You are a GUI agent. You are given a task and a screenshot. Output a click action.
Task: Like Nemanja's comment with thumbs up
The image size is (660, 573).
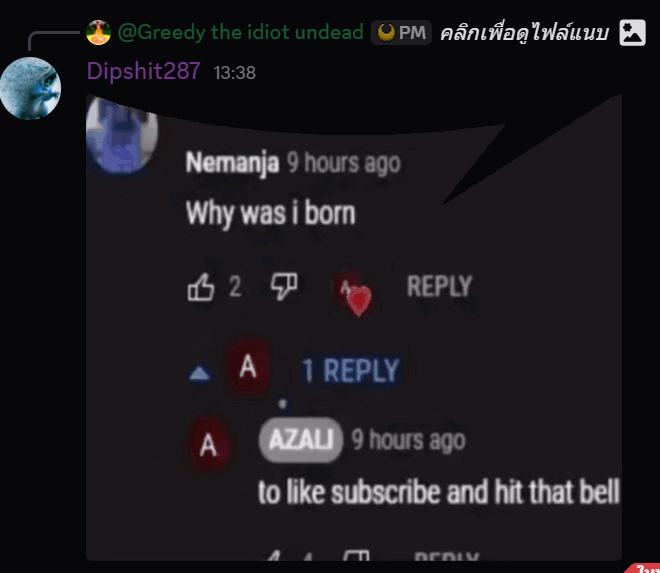(202, 288)
